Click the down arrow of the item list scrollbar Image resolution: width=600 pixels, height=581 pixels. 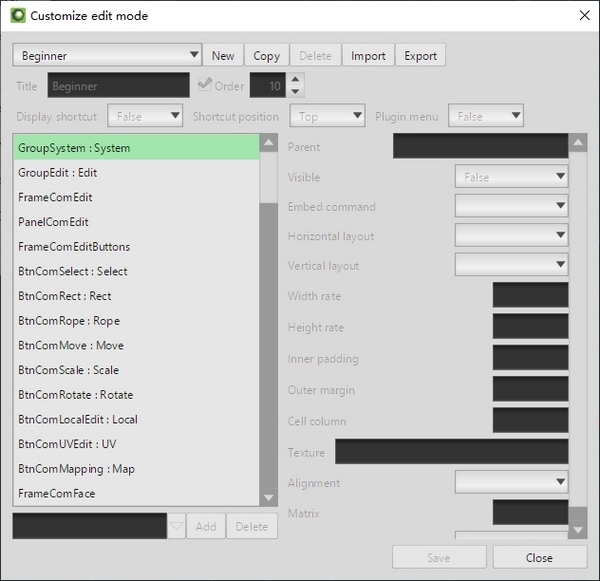pyautogui.click(x=269, y=498)
